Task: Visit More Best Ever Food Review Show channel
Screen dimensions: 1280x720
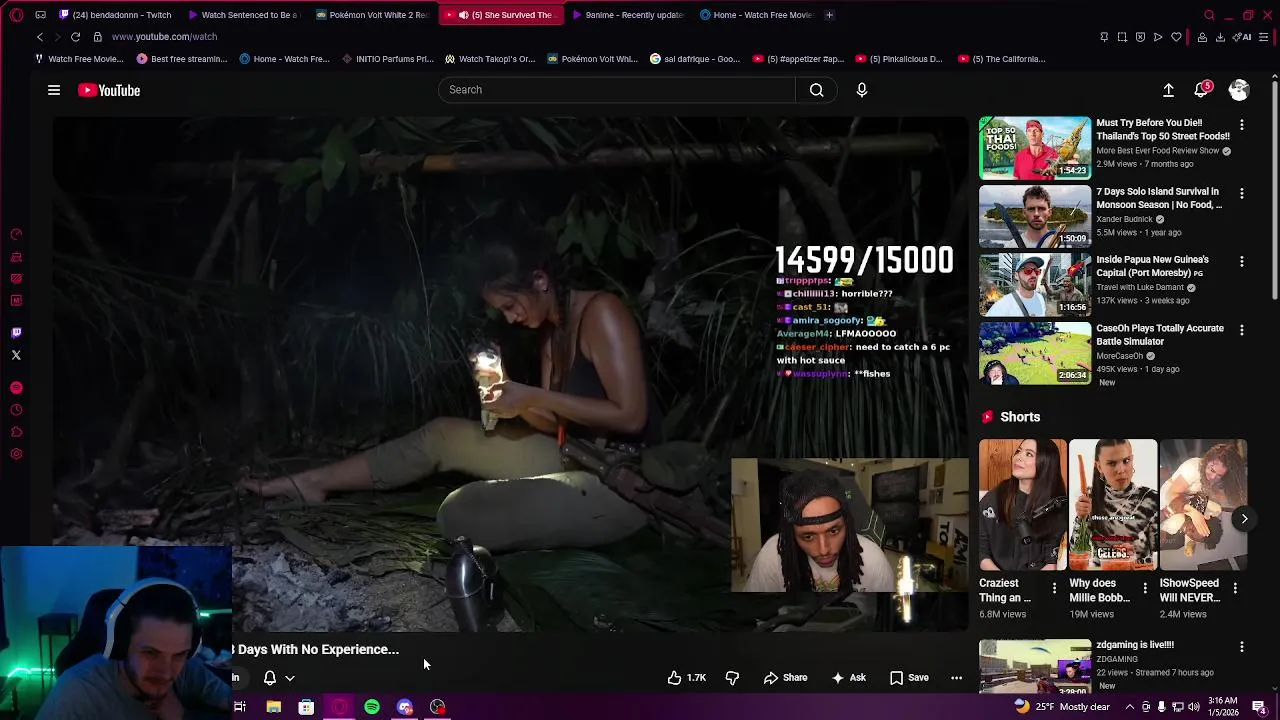Action: coord(1157,150)
